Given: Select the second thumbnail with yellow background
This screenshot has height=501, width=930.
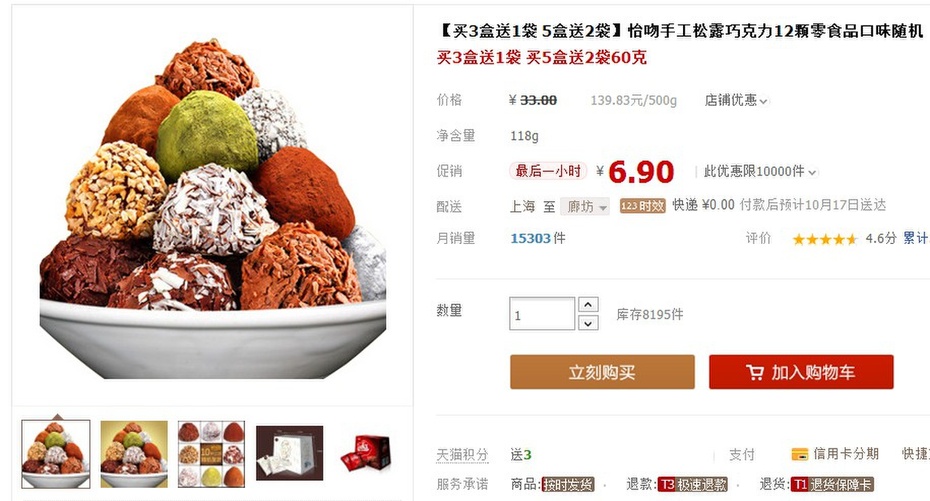Looking at the screenshot, I should click(x=134, y=454).
